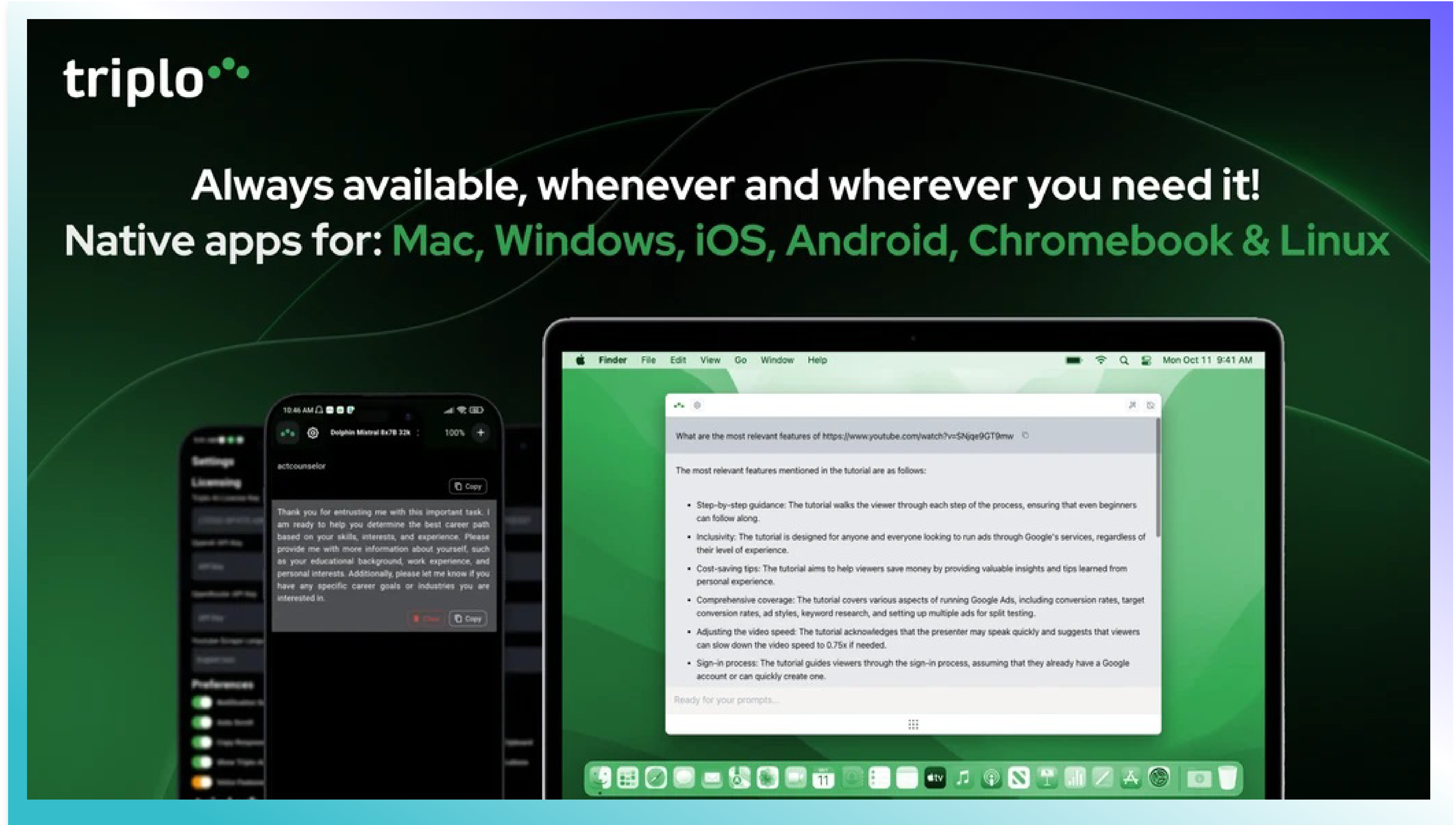Viewport: 1456px width, 825px height.
Task: Open Spotlight search in the menu bar
Action: click(1124, 360)
